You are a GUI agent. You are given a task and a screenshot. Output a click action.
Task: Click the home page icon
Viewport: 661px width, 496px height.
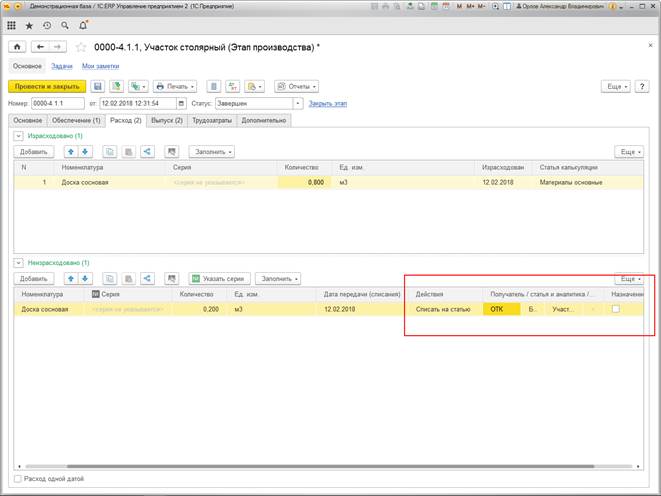point(16,46)
